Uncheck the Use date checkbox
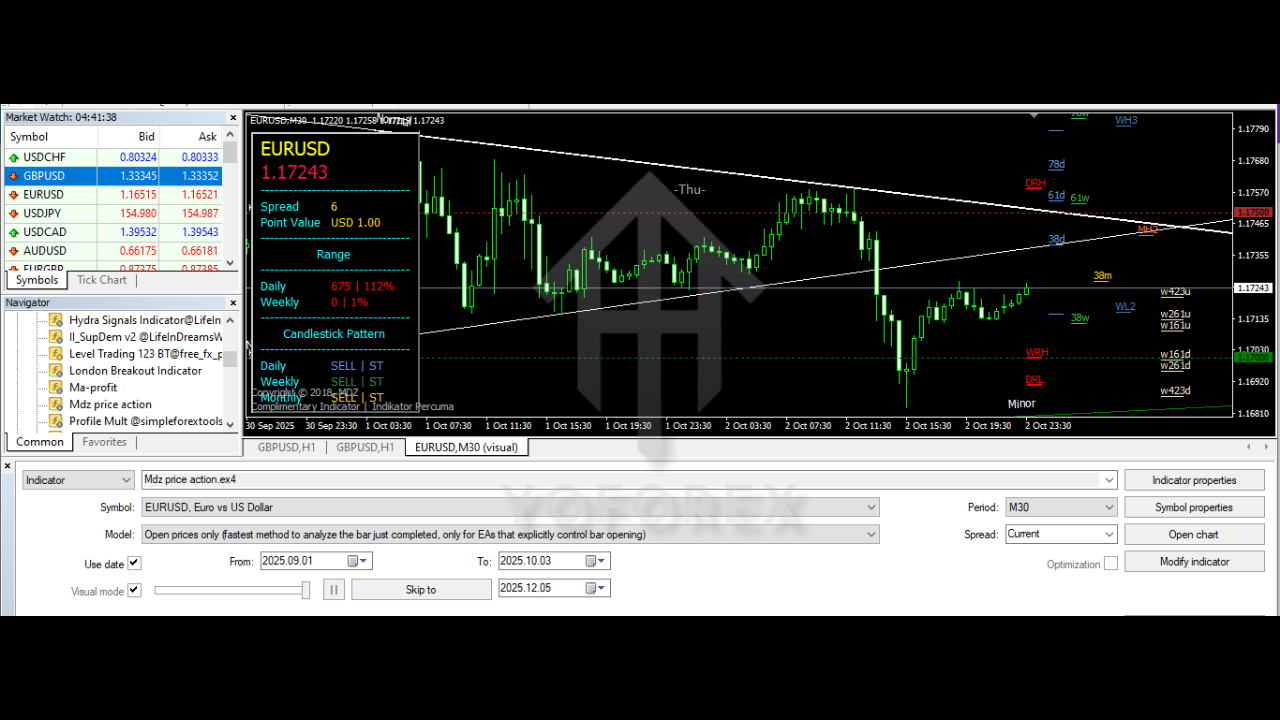The height and width of the screenshot is (720, 1280). [137, 562]
